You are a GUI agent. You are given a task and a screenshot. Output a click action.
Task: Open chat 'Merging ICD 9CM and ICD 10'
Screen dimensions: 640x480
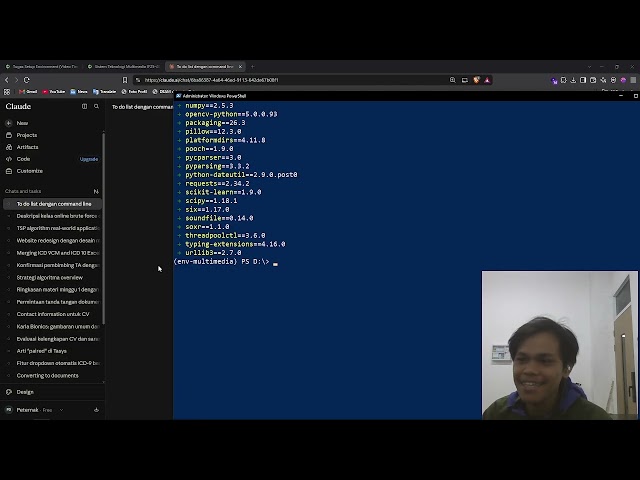point(52,253)
